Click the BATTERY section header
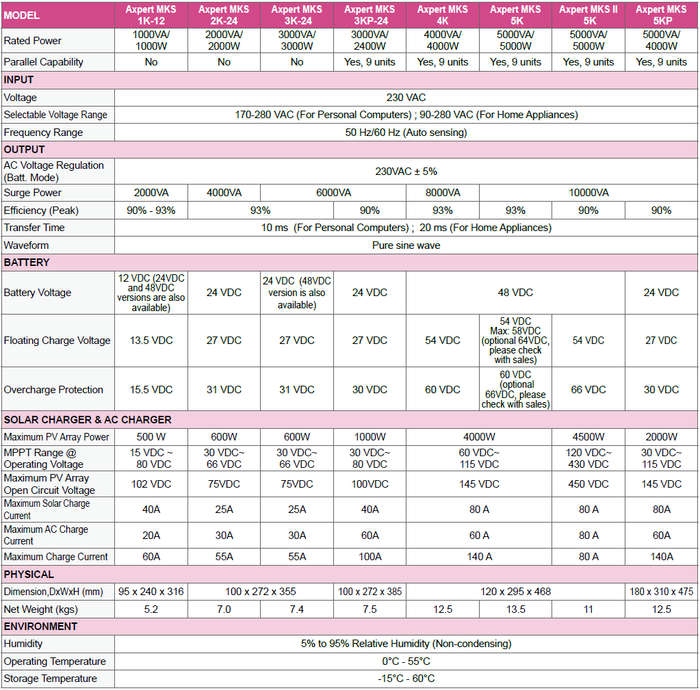 tap(350, 262)
